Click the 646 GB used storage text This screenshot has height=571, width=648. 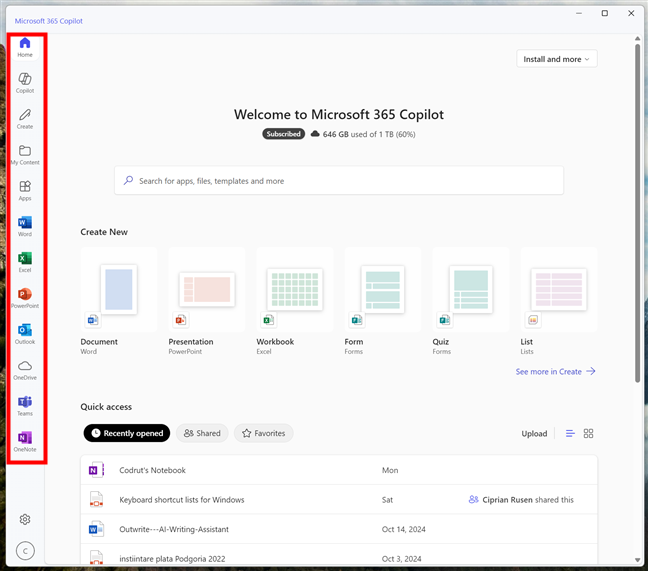click(x=369, y=134)
